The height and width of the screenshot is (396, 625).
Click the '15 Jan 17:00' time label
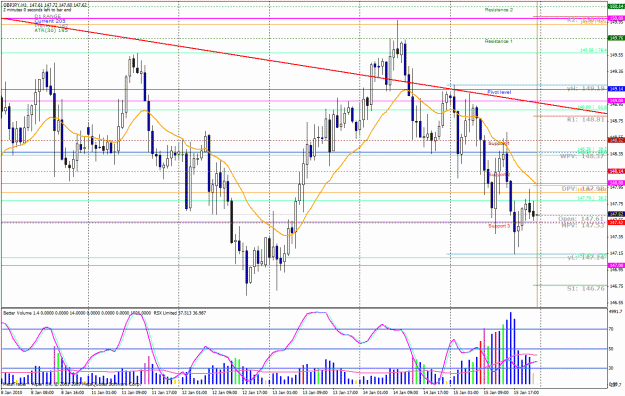(525, 393)
